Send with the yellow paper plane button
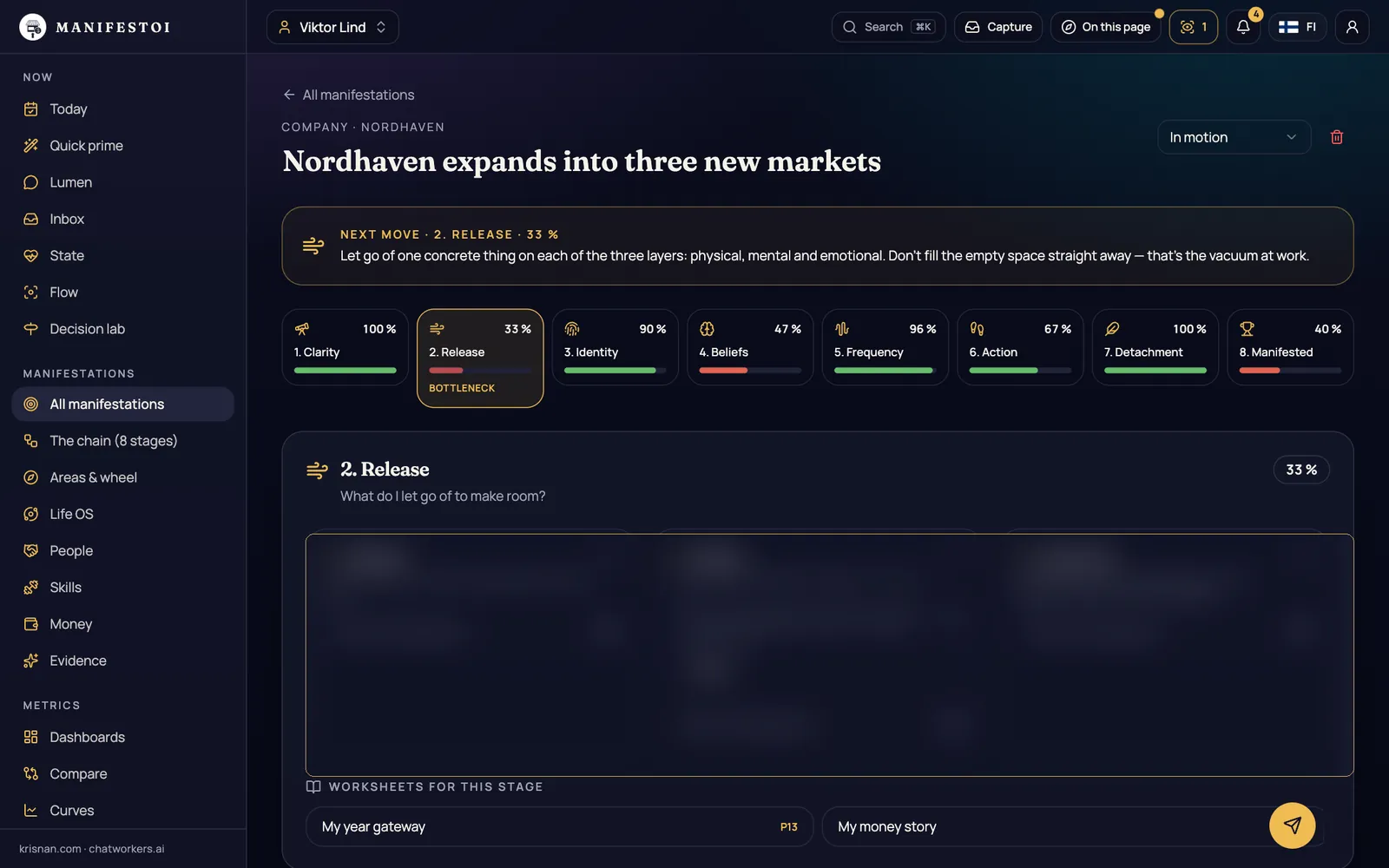Image resolution: width=1389 pixels, height=868 pixels. click(x=1292, y=825)
